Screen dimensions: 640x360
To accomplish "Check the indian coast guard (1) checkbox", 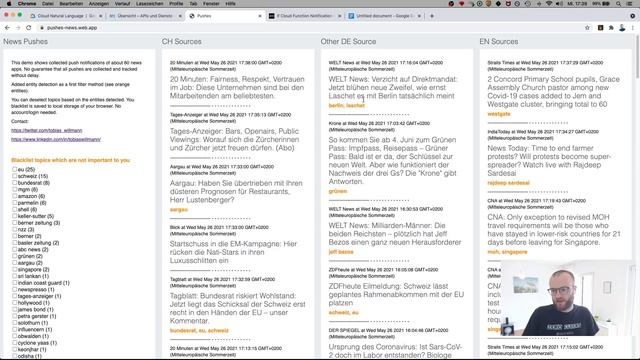I will 14,282.
